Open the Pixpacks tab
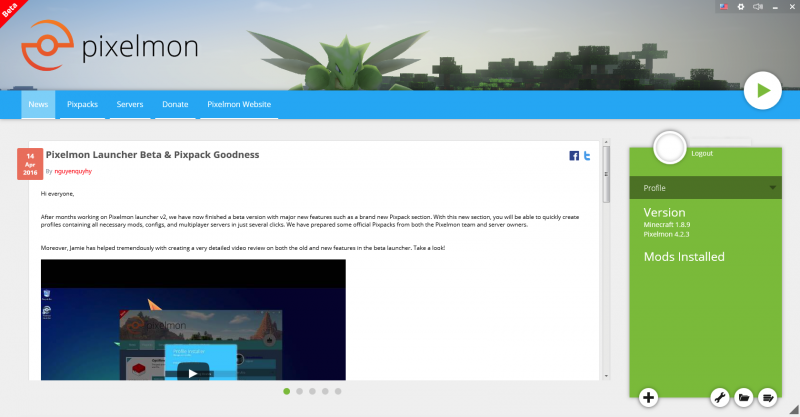 tap(82, 105)
